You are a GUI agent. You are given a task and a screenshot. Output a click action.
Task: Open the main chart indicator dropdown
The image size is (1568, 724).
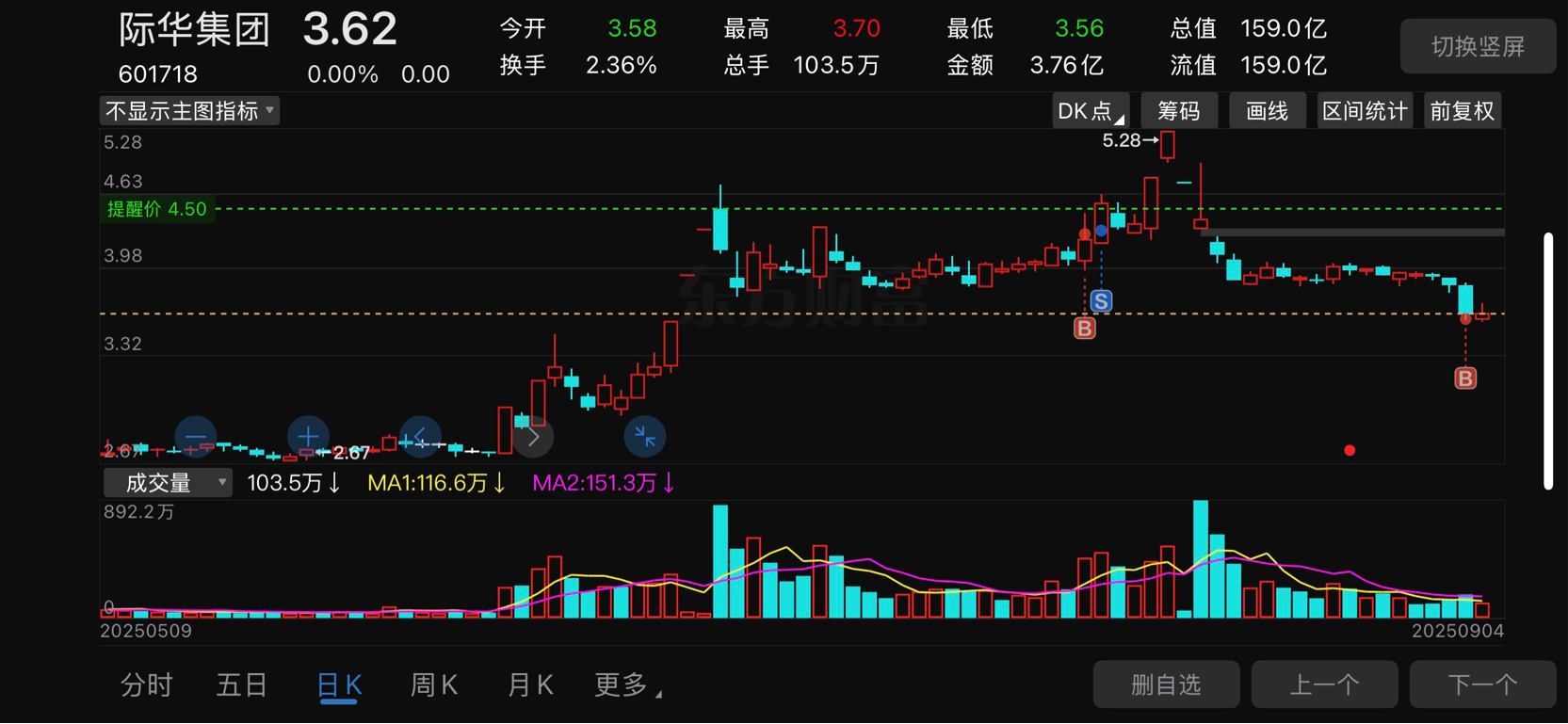[x=189, y=111]
